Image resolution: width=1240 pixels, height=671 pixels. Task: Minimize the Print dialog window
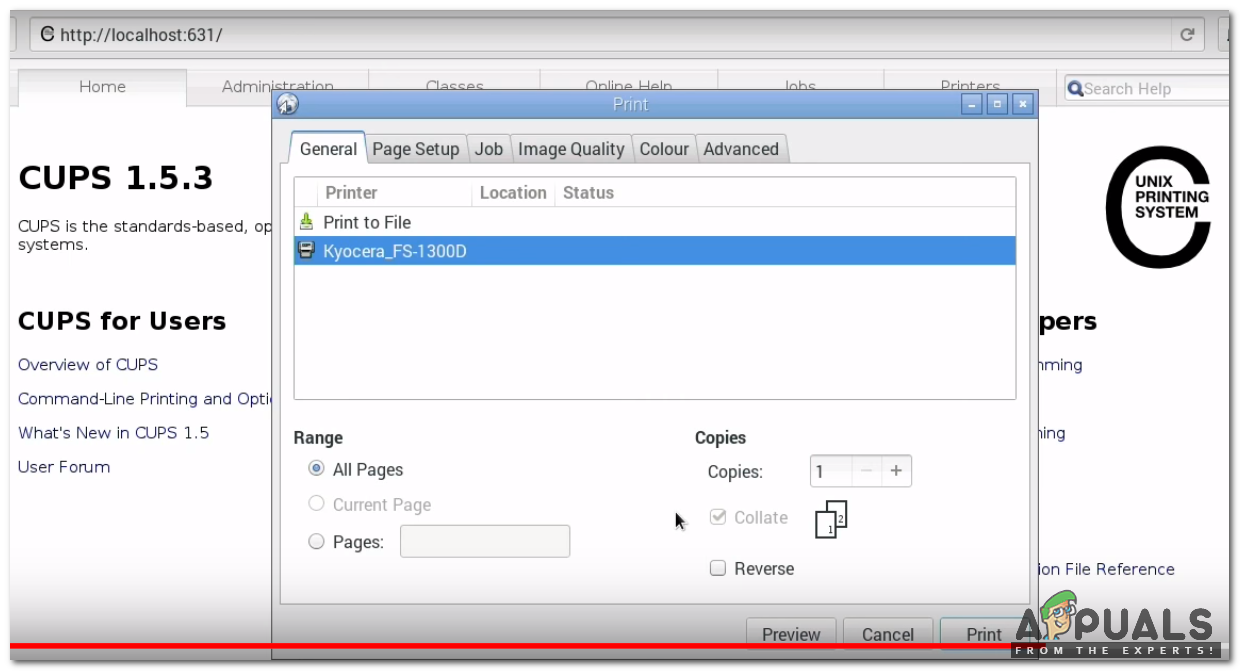point(971,104)
